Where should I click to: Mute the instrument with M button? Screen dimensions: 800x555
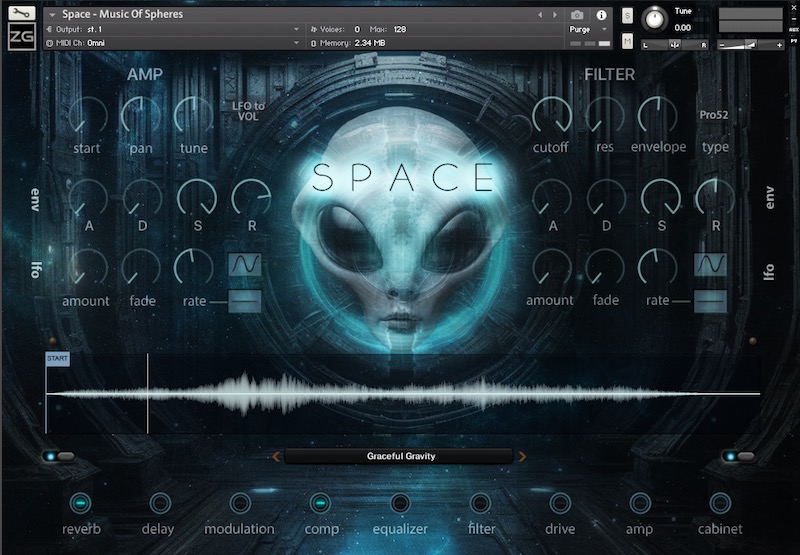(627, 41)
